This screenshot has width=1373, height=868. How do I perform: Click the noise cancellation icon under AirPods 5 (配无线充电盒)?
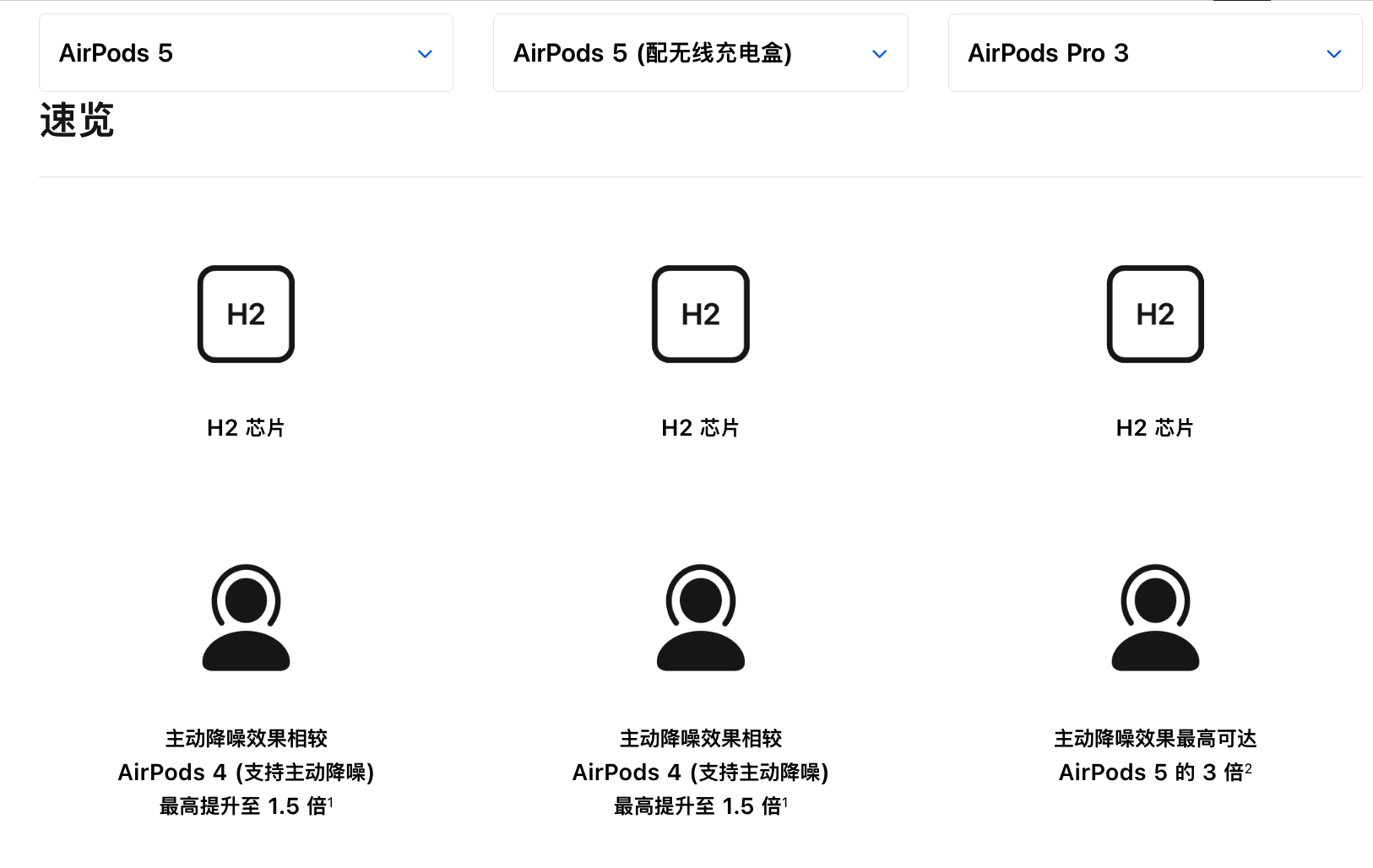pyautogui.click(x=701, y=617)
